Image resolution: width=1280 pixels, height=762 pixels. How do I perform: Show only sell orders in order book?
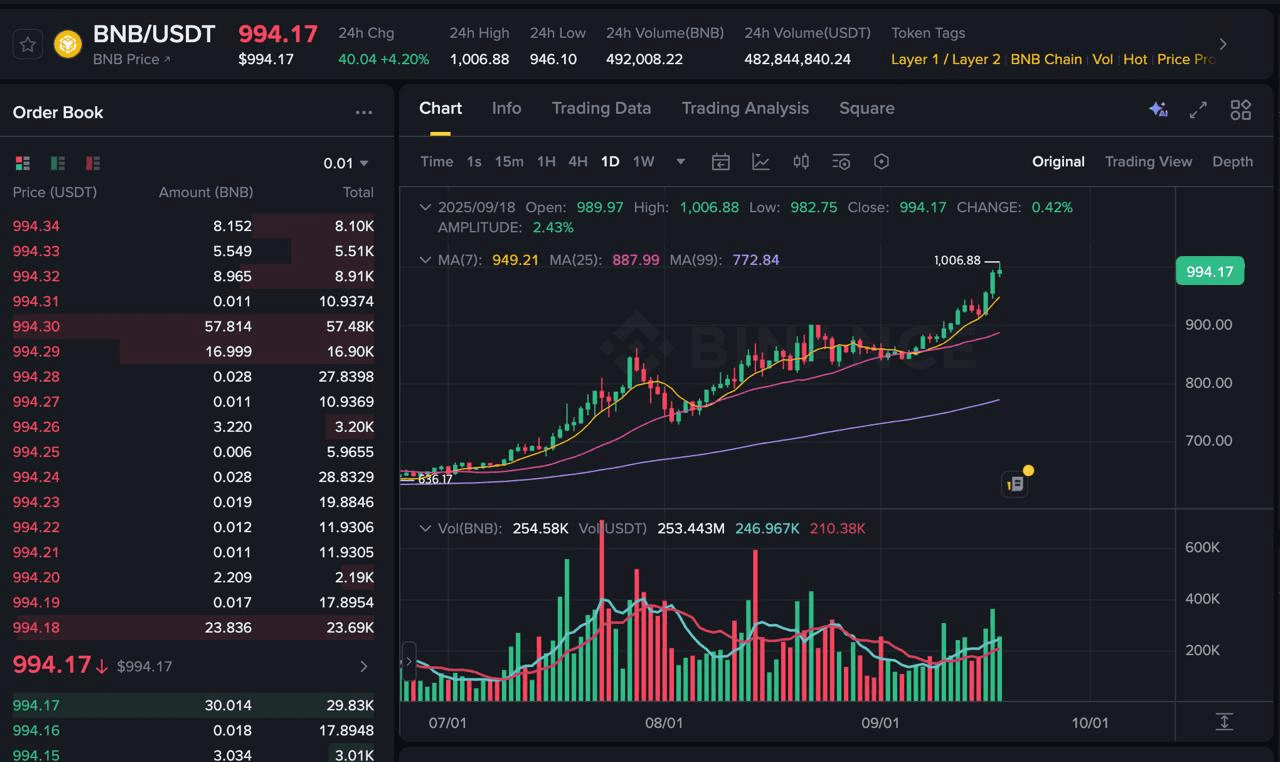click(93, 163)
